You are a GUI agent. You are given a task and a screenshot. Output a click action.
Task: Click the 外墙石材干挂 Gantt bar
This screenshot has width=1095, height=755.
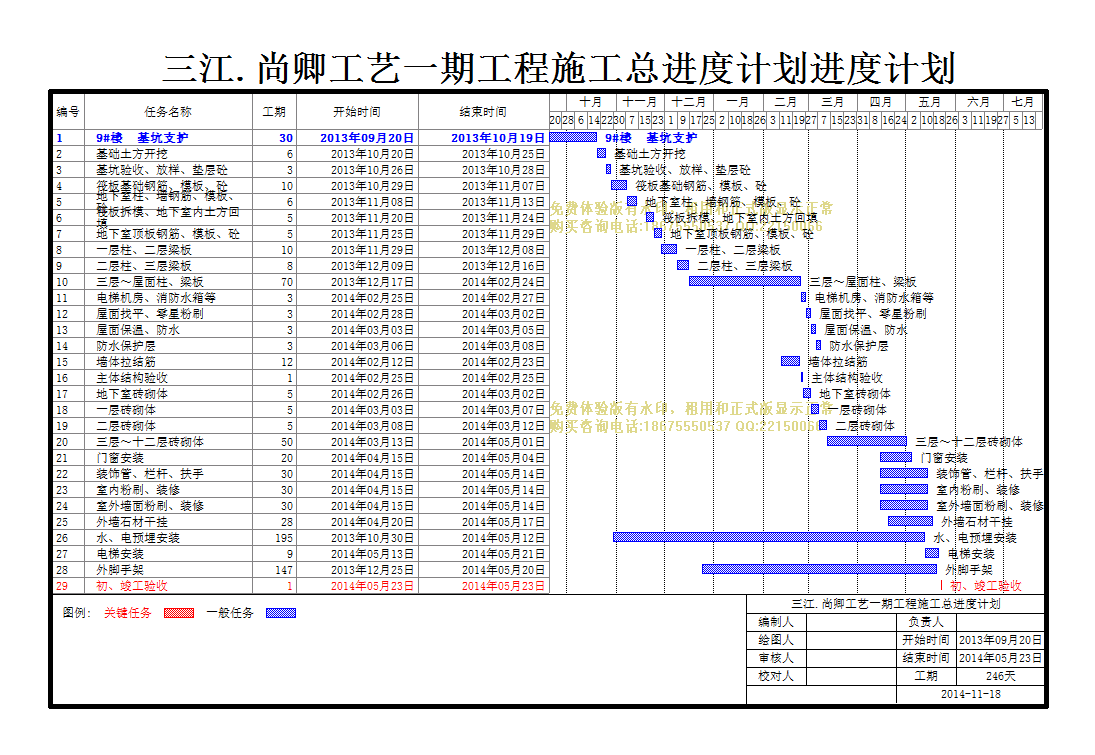[x=911, y=521]
